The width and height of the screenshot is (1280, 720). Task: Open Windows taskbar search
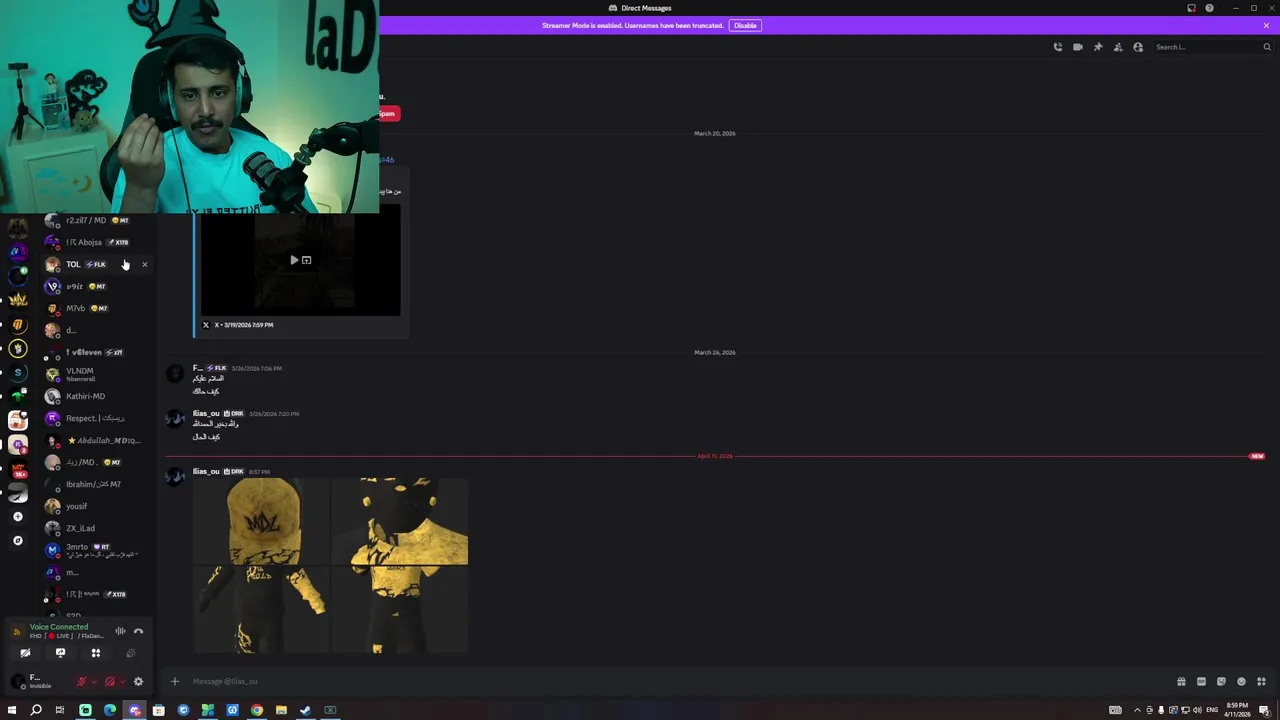click(36, 710)
